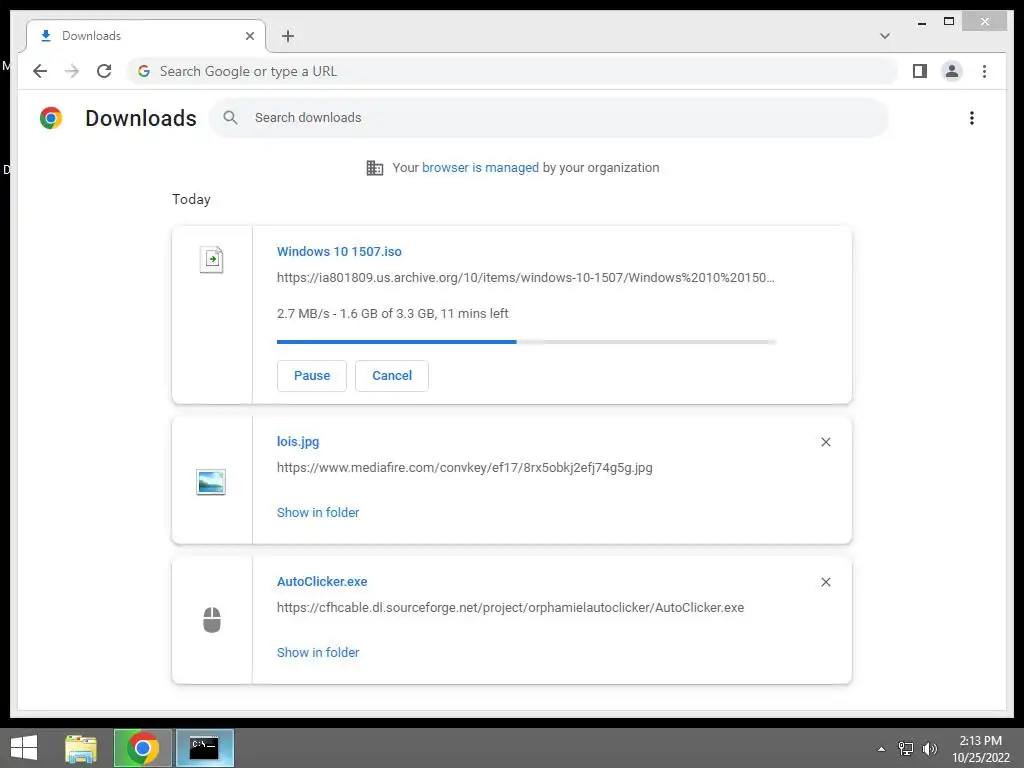Open the taskbar clock and date
The height and width of the screenshot is (768, 1024).
coord(980,749)
